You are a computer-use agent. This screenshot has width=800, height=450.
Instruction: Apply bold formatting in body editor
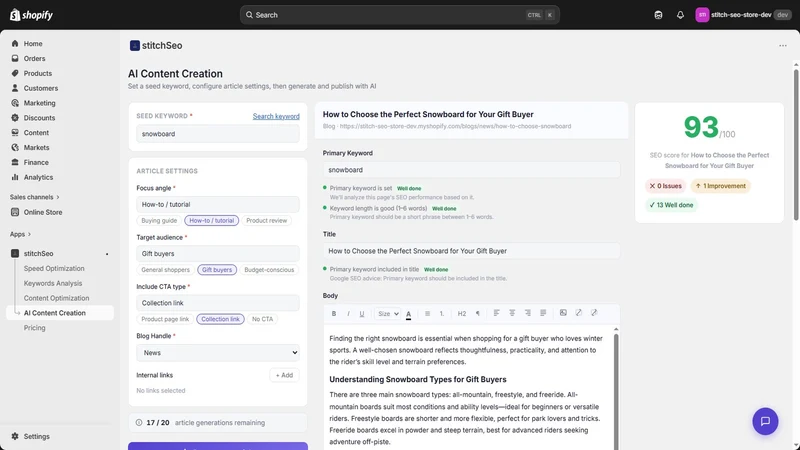click(334, 313)
